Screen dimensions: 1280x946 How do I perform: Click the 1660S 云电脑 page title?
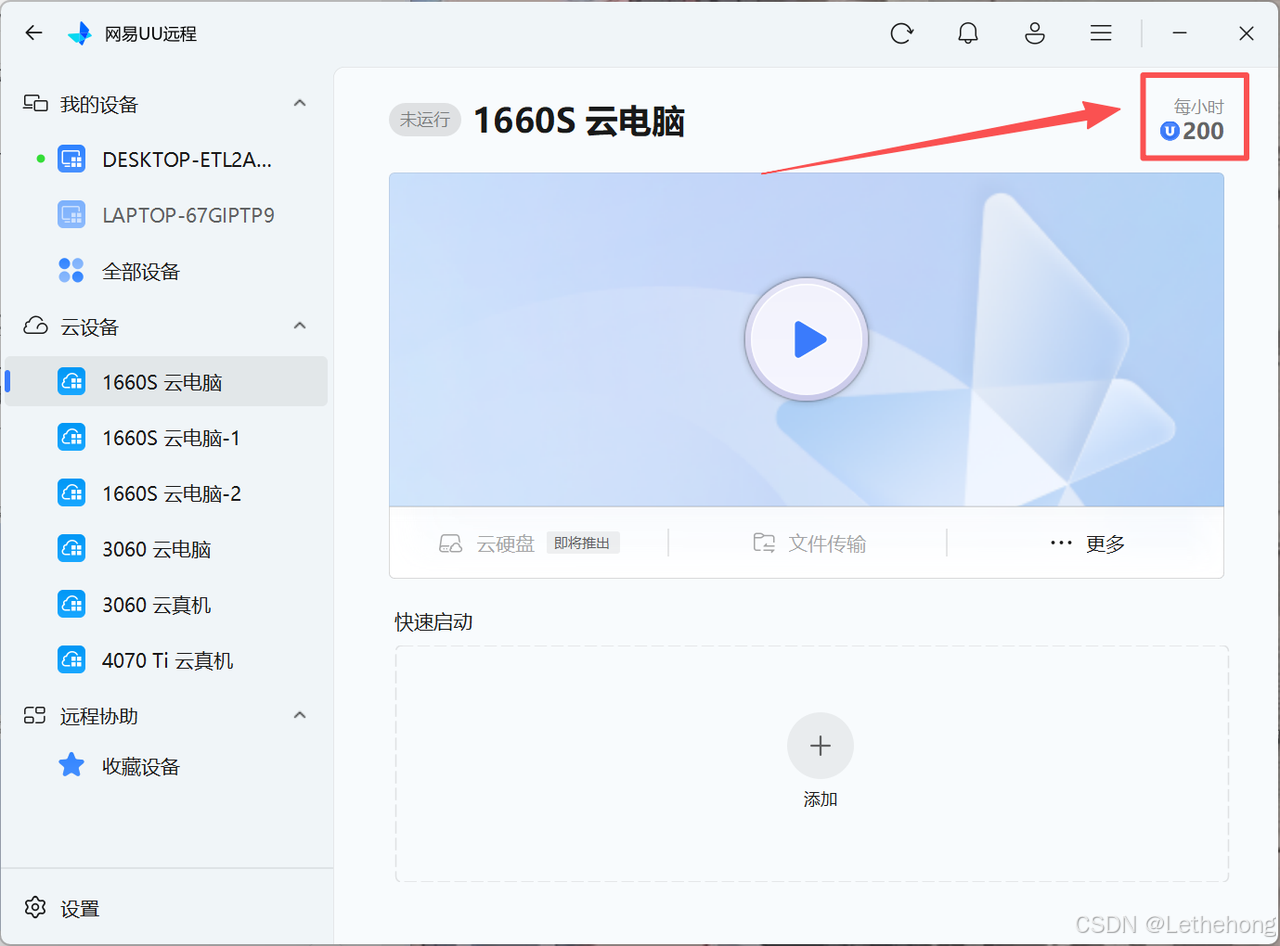(x=579, y=121)
